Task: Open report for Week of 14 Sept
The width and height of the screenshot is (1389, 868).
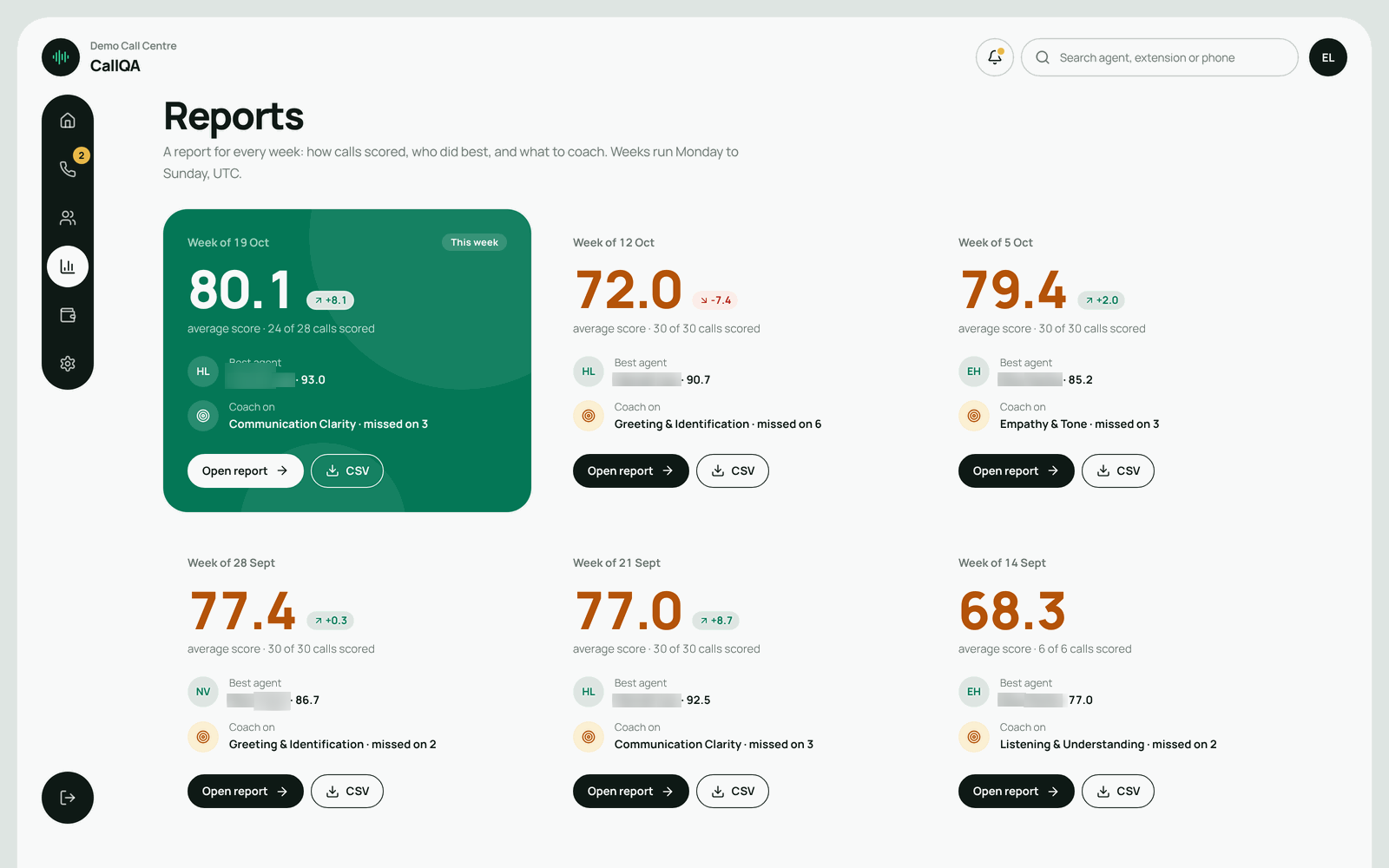Action: pyautogui.click(x=1017, y=791)
